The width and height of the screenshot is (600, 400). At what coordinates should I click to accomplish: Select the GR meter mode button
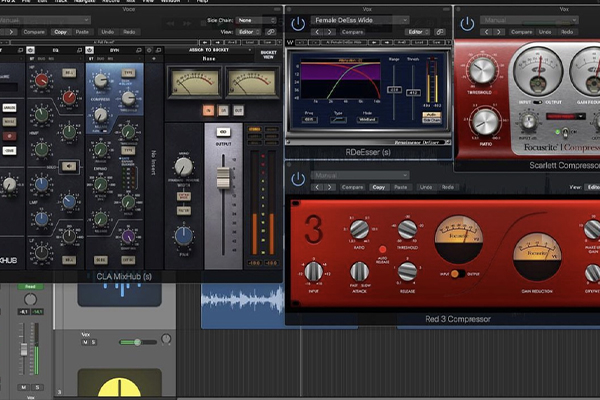point(223,111)
